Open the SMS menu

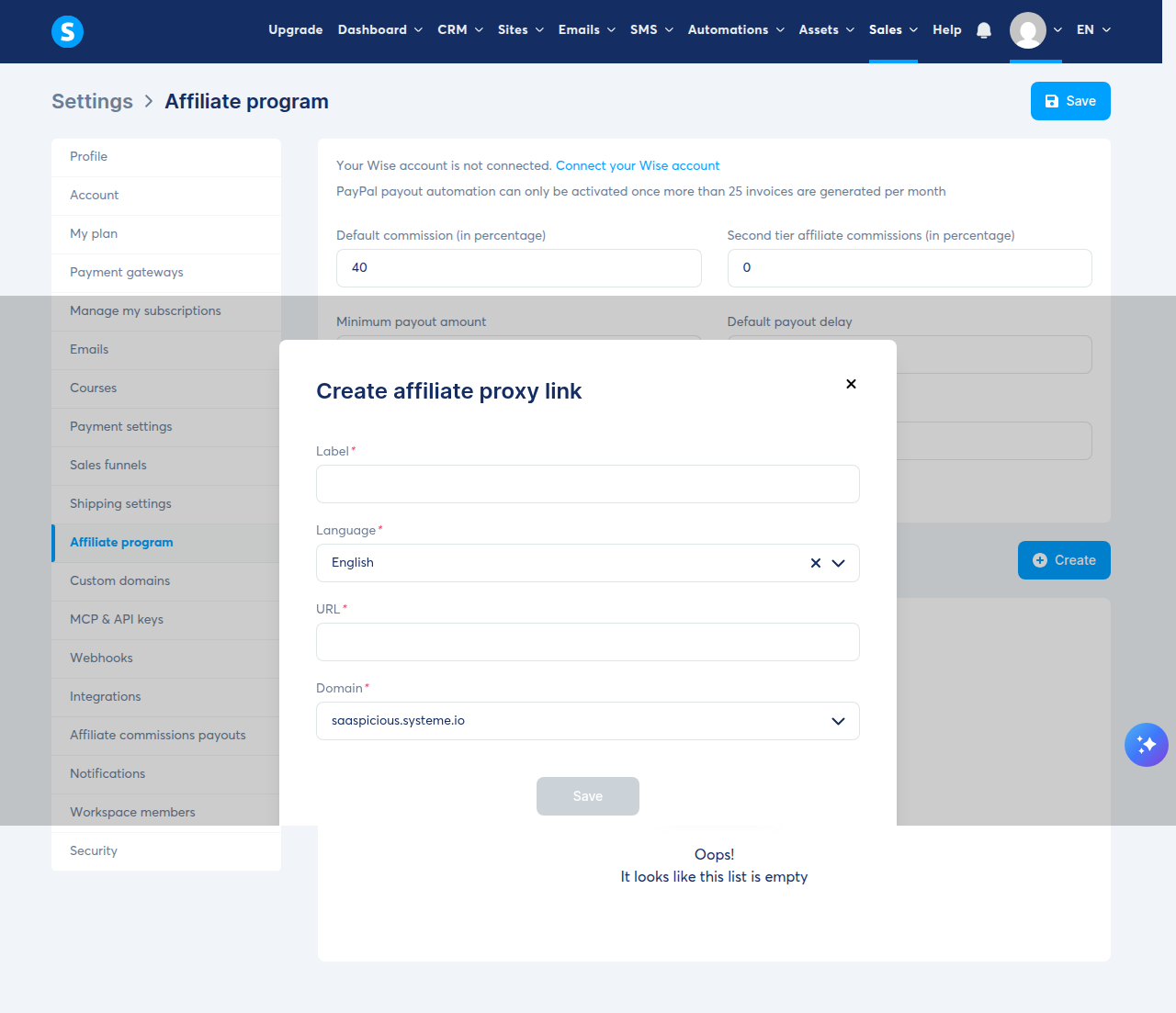click(652, 30)
